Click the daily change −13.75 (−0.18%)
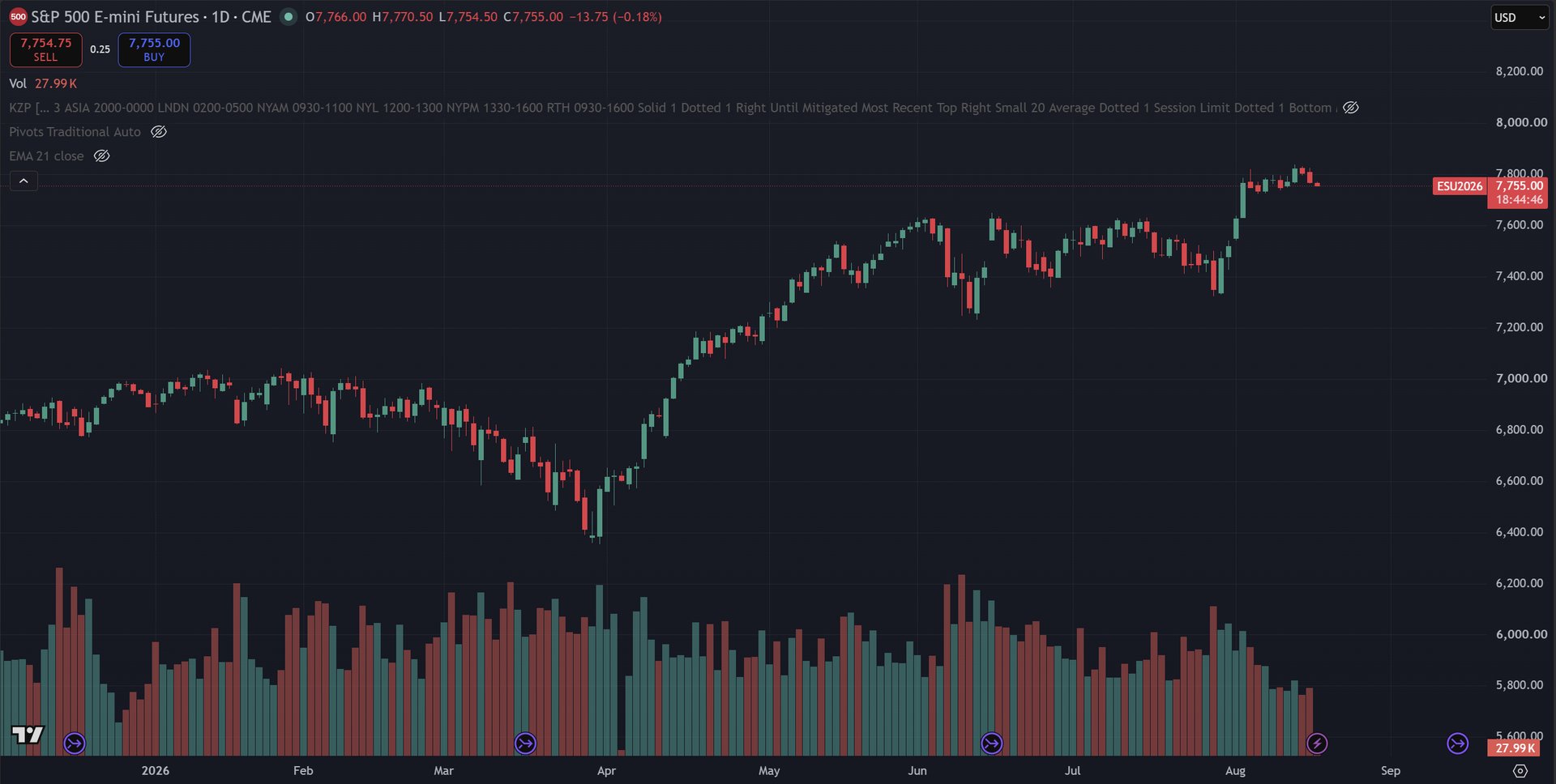The height and width of the screenshot is (784, 1556). pyautogui.click(x=615, y=17)
